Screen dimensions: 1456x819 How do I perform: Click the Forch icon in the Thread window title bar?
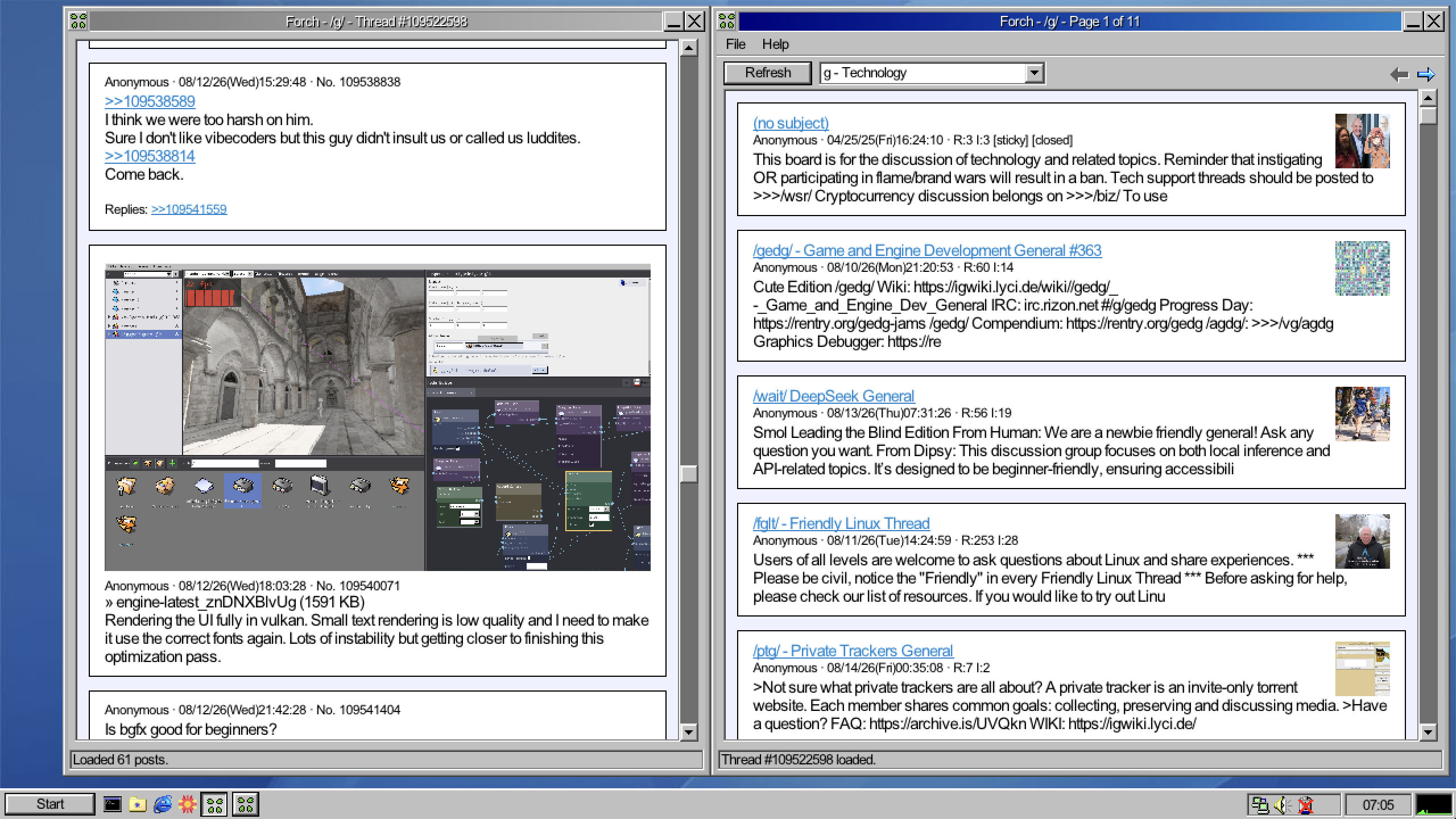pyautogui.click(x=78, y=22)
